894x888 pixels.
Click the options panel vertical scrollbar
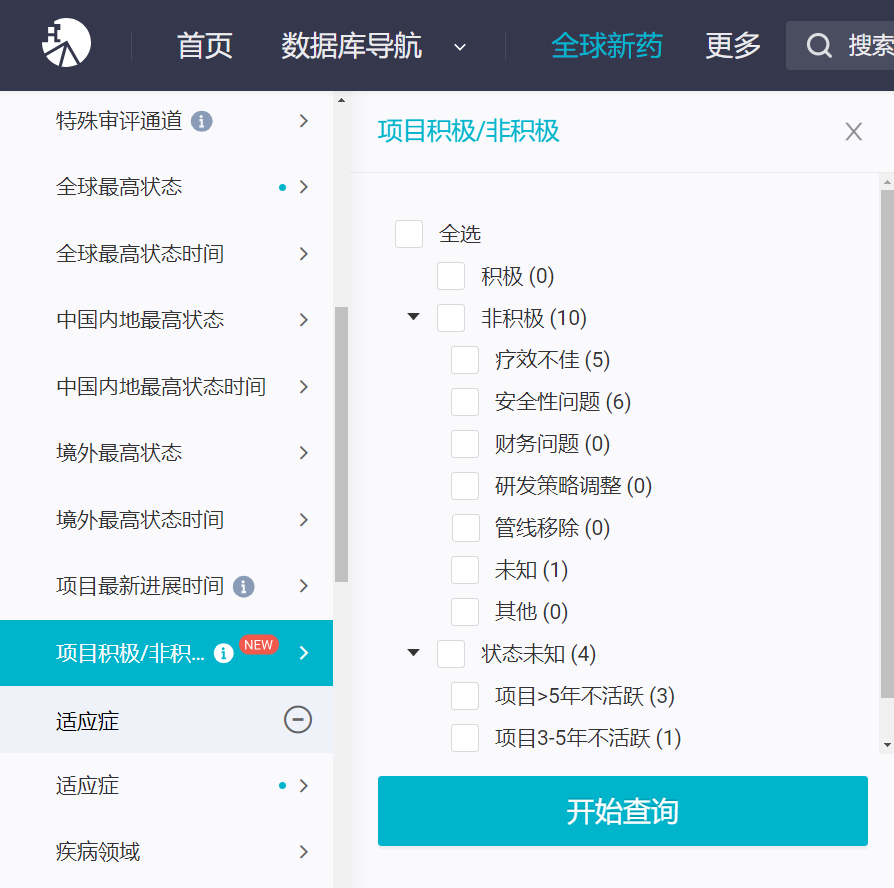[887, 444]
